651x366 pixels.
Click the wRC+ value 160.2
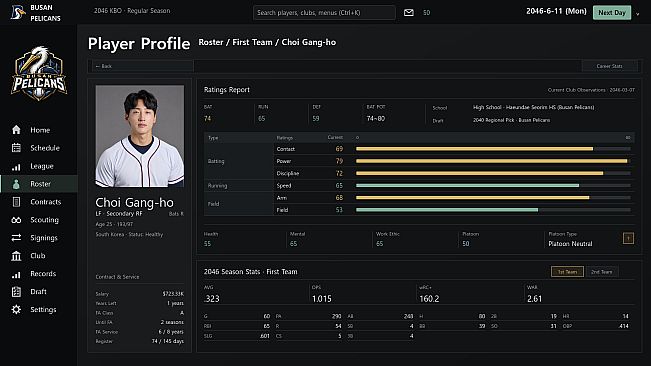pos(429,299)
